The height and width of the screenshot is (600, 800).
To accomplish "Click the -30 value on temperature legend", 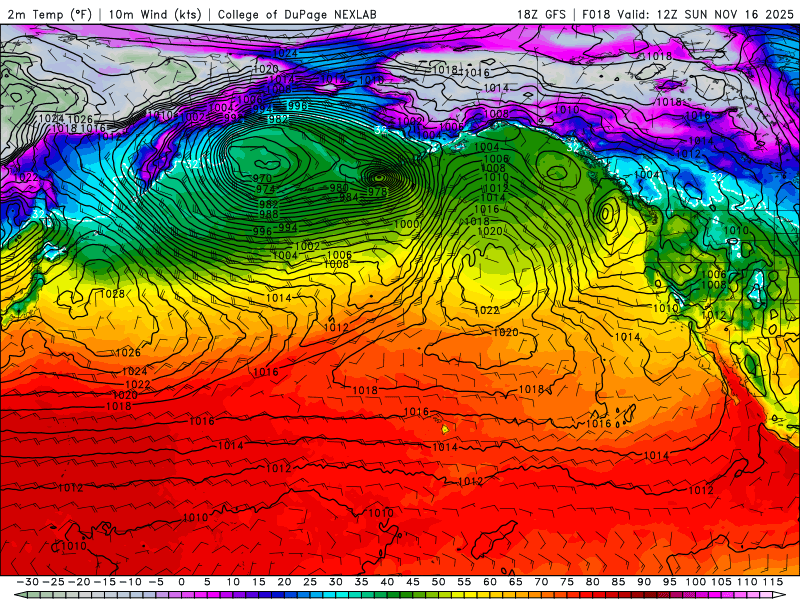I will pyautogui.click(x=28, y=582).
